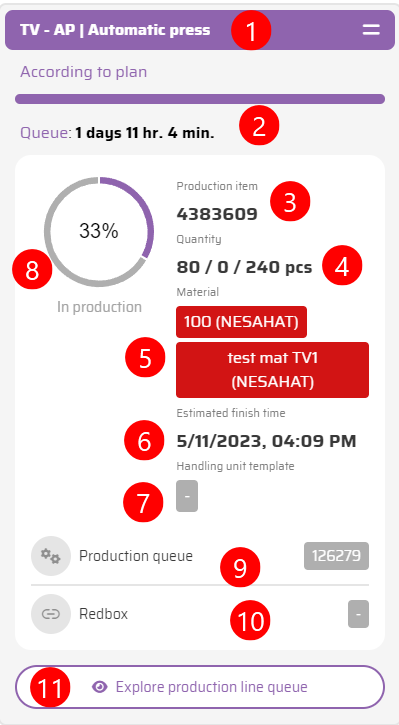Click the Handling unit template dash badge
This screenshot has width=399, height=725.
[x=187, y=496]
